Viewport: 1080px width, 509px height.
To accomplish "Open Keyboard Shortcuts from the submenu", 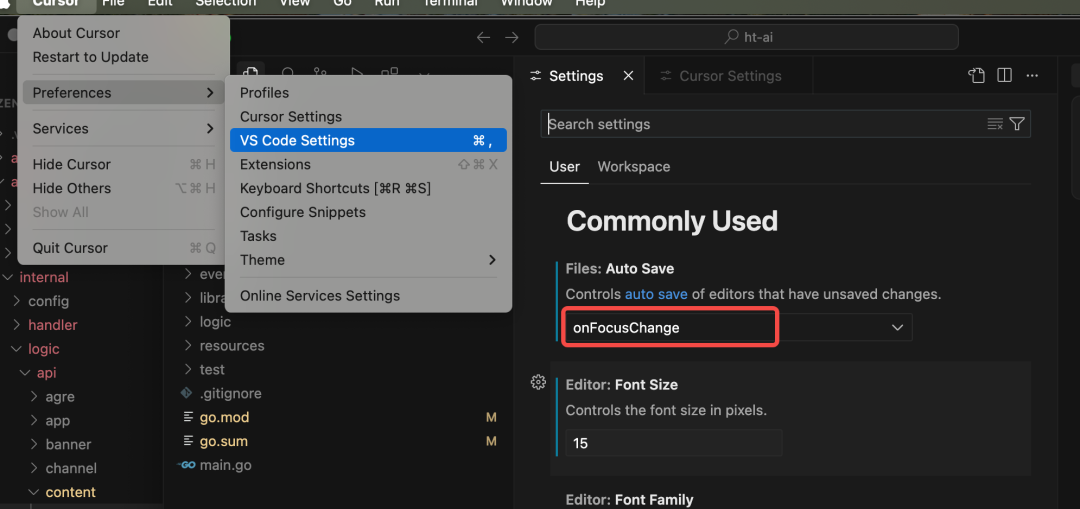I will pyautogui.click(x=368, y=188).
